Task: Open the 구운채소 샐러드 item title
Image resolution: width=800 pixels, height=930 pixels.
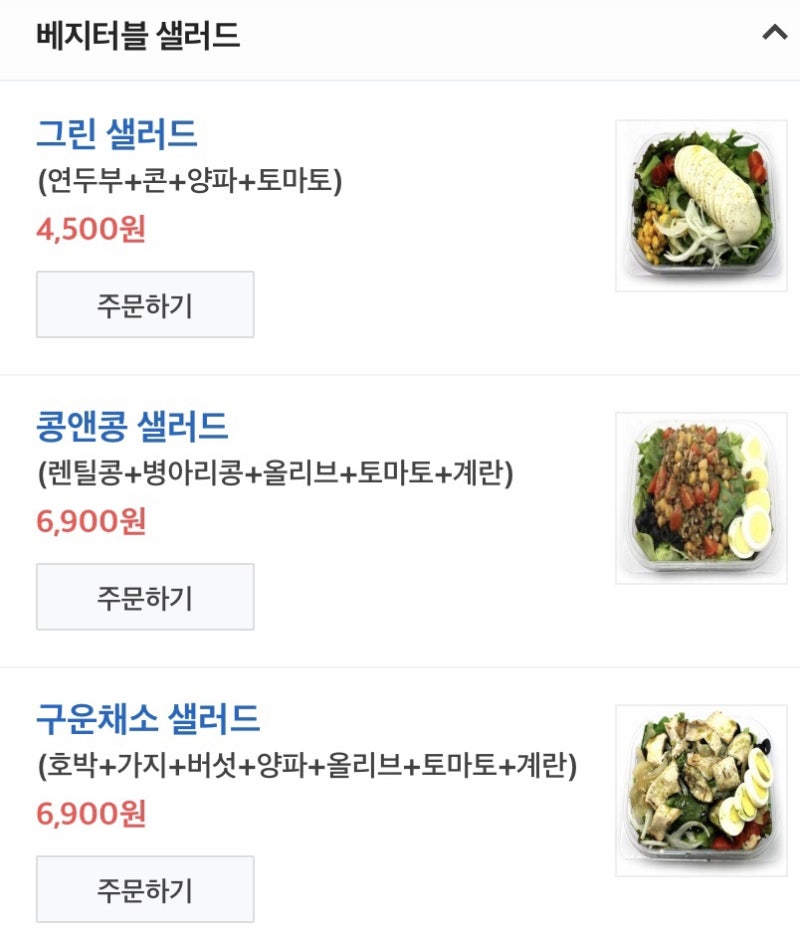Action: [x=148, y=719]
